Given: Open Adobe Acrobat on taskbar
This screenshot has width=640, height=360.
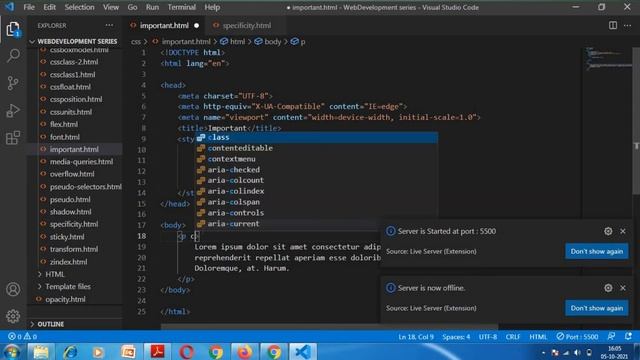Looking at the screenshot, I should [x=157, y=352].
